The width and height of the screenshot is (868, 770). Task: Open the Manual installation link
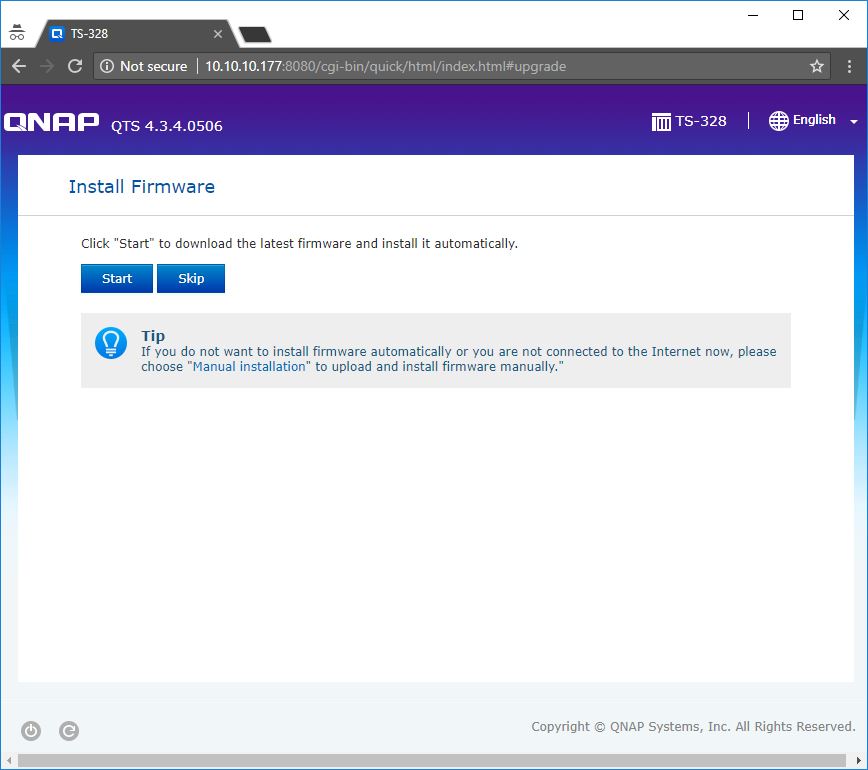point(249,366)
